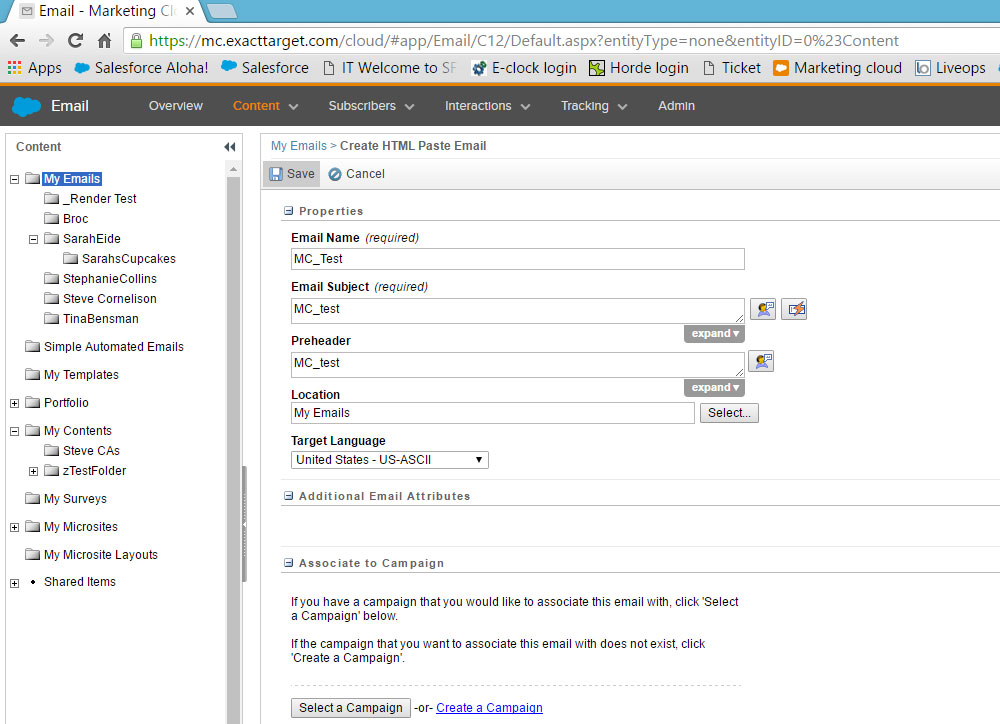The image size is (1000, 724).
Task: Click the My Emails breadcrumb link
Action: (298, 145)
